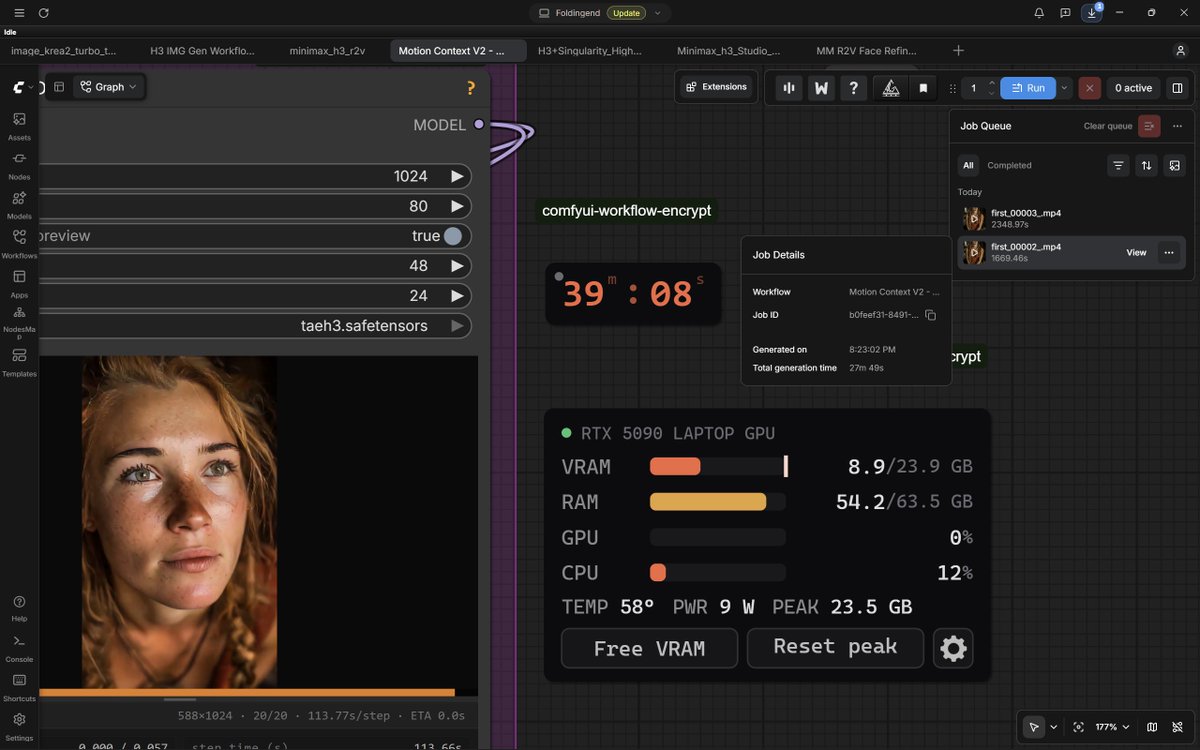Open the downloads icon with badge
This screenshot has width=1200, height=750.
point(1092,13)
